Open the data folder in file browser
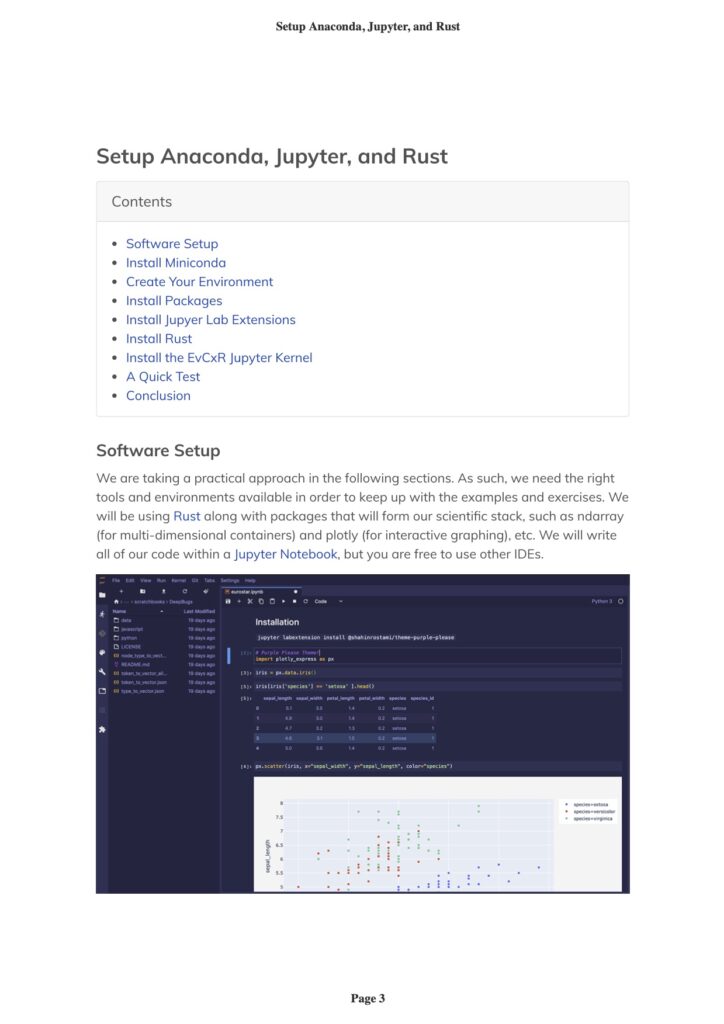The image size is (724, 1024). pyautogui.click(x=126, y=620)
